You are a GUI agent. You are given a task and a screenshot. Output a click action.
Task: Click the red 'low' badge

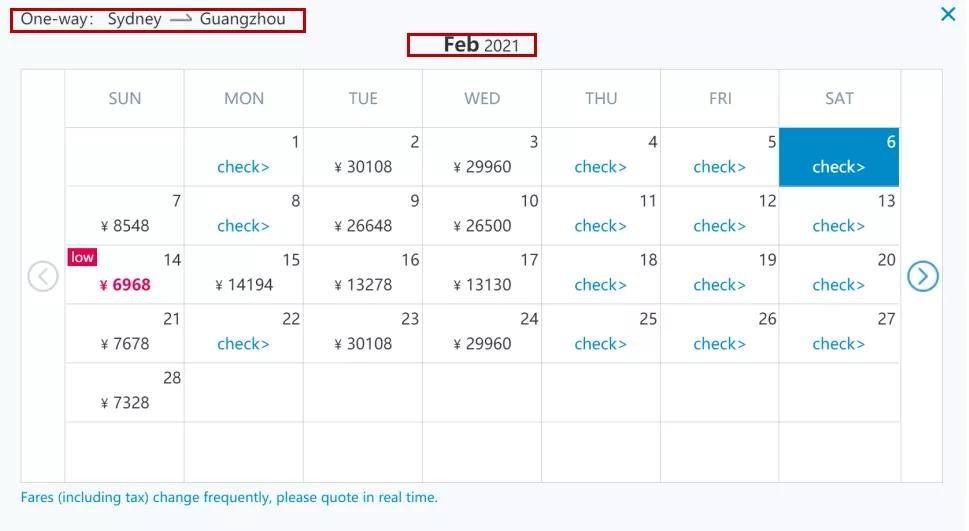click(x=82, y=257)
